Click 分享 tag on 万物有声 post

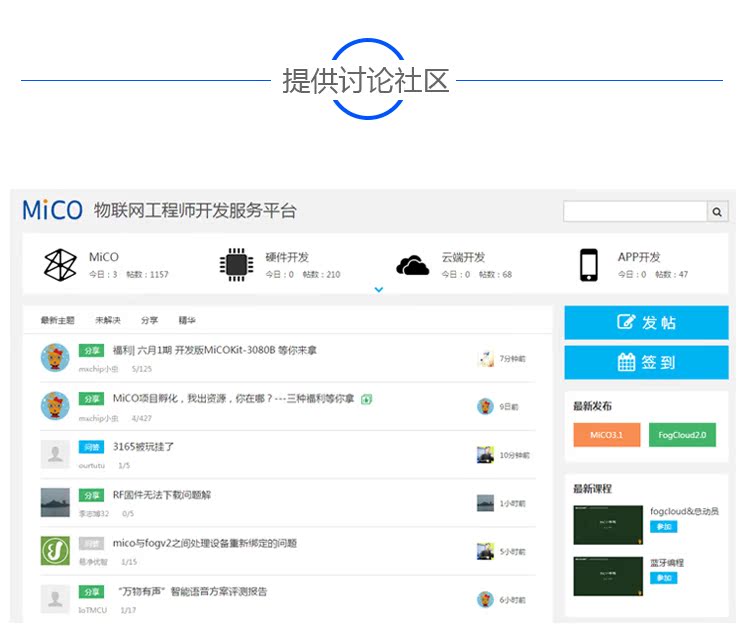pyautogui.click(x=91, y=592)
